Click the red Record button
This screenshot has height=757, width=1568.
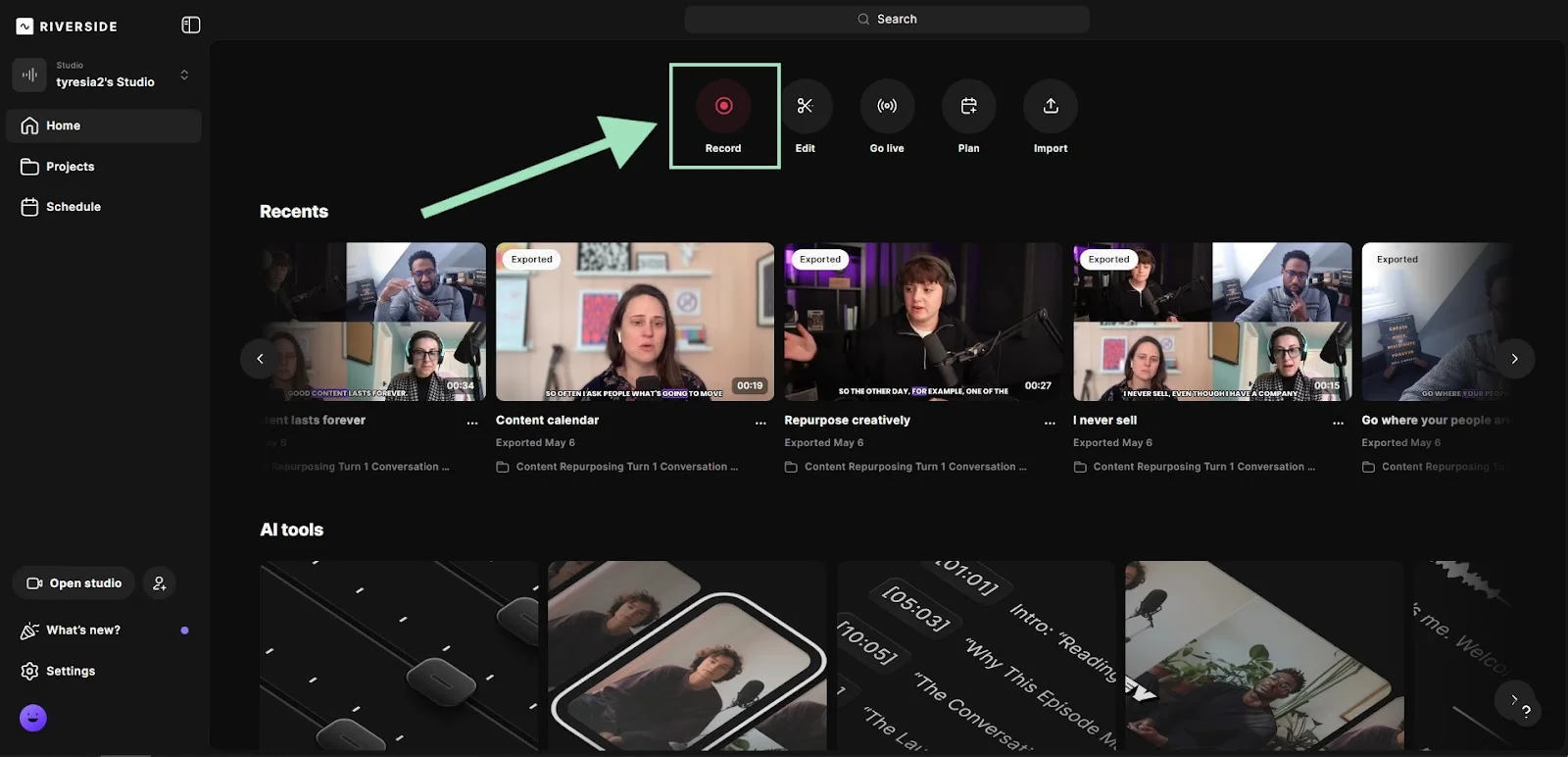tap(723, 106)
